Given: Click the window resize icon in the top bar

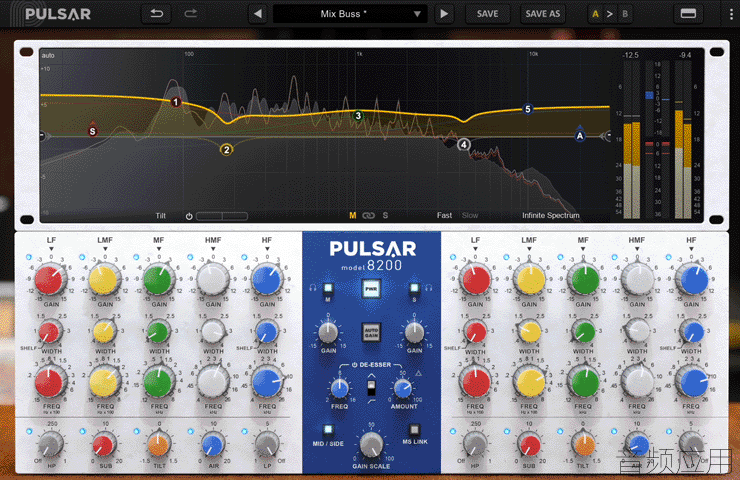Looking at the screenshot, I should 688,14.
